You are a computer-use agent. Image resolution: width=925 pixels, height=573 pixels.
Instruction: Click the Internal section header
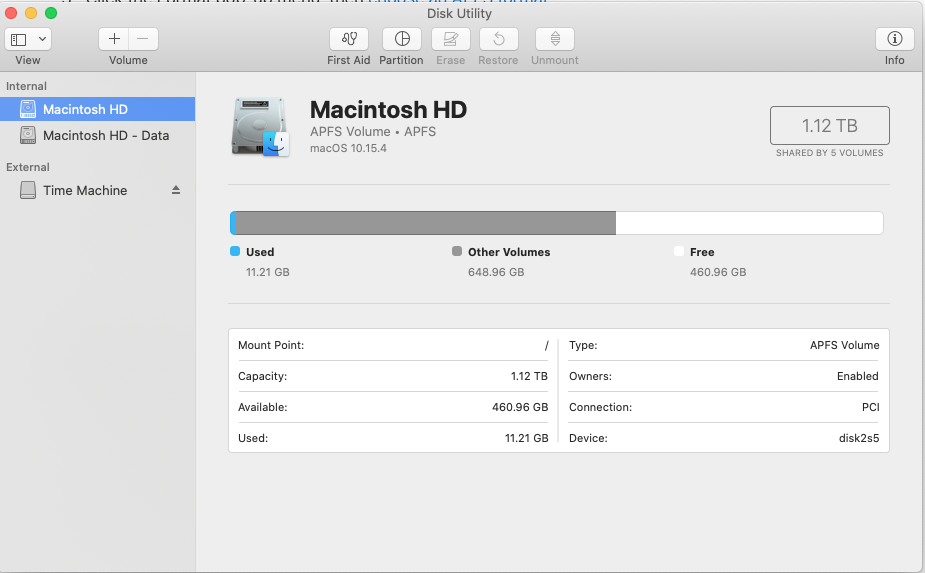26,86
